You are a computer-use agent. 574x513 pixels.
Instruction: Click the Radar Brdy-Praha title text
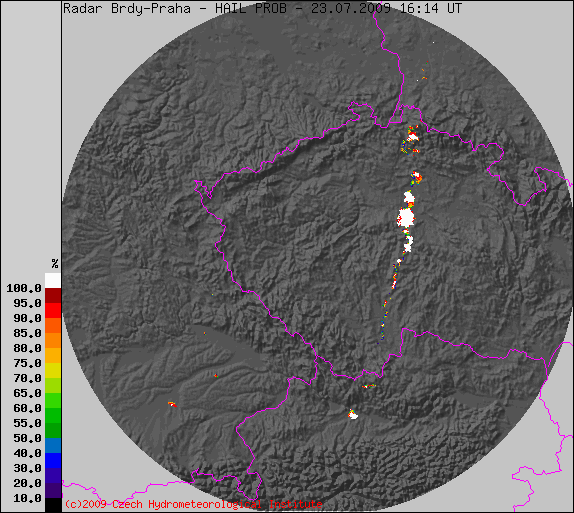point(127,8)
